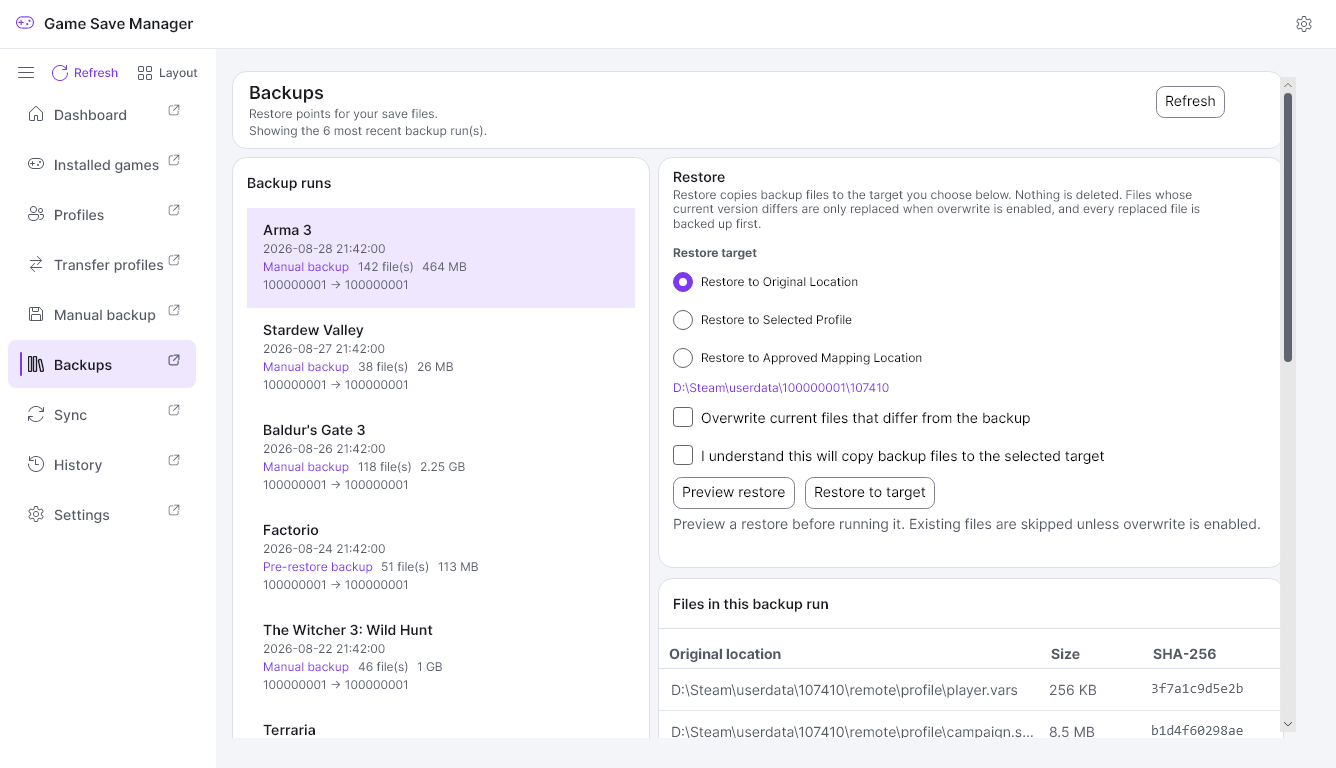Click the Sync arrows icon
Viewport: 1336px width, 768px height.
point(36,414)
